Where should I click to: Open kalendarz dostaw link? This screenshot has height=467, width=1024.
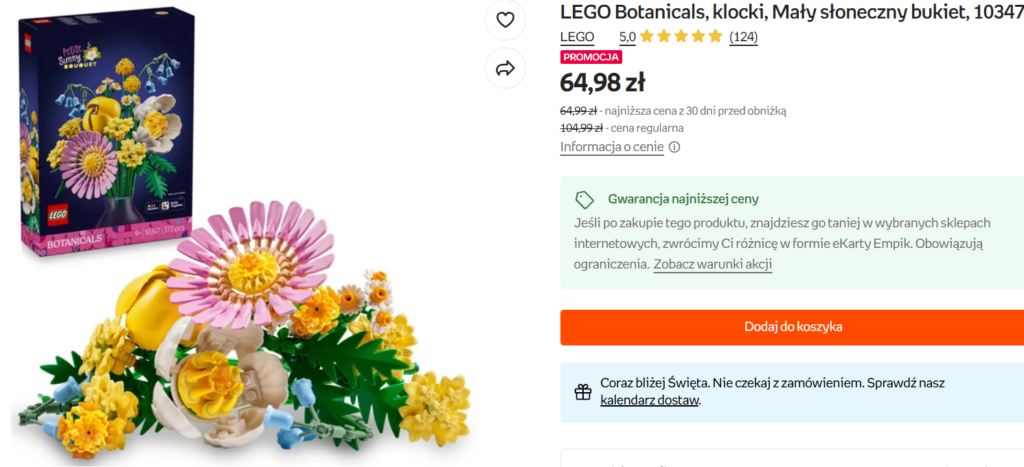pyautogui.click(x=650, y=400)
